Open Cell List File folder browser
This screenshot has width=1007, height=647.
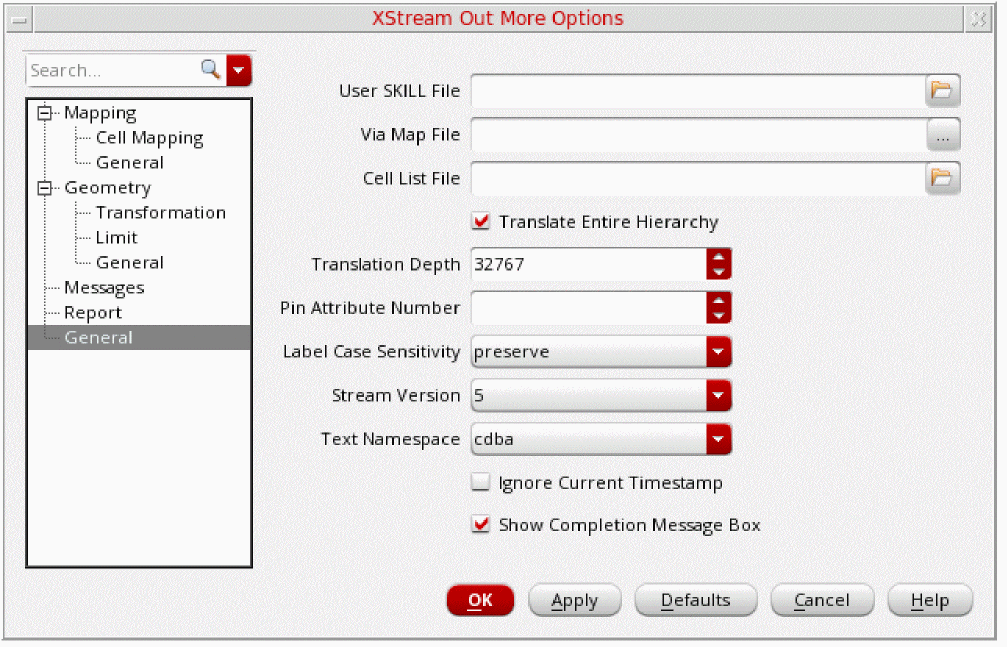pyautogui.click(x=942, y=178)
